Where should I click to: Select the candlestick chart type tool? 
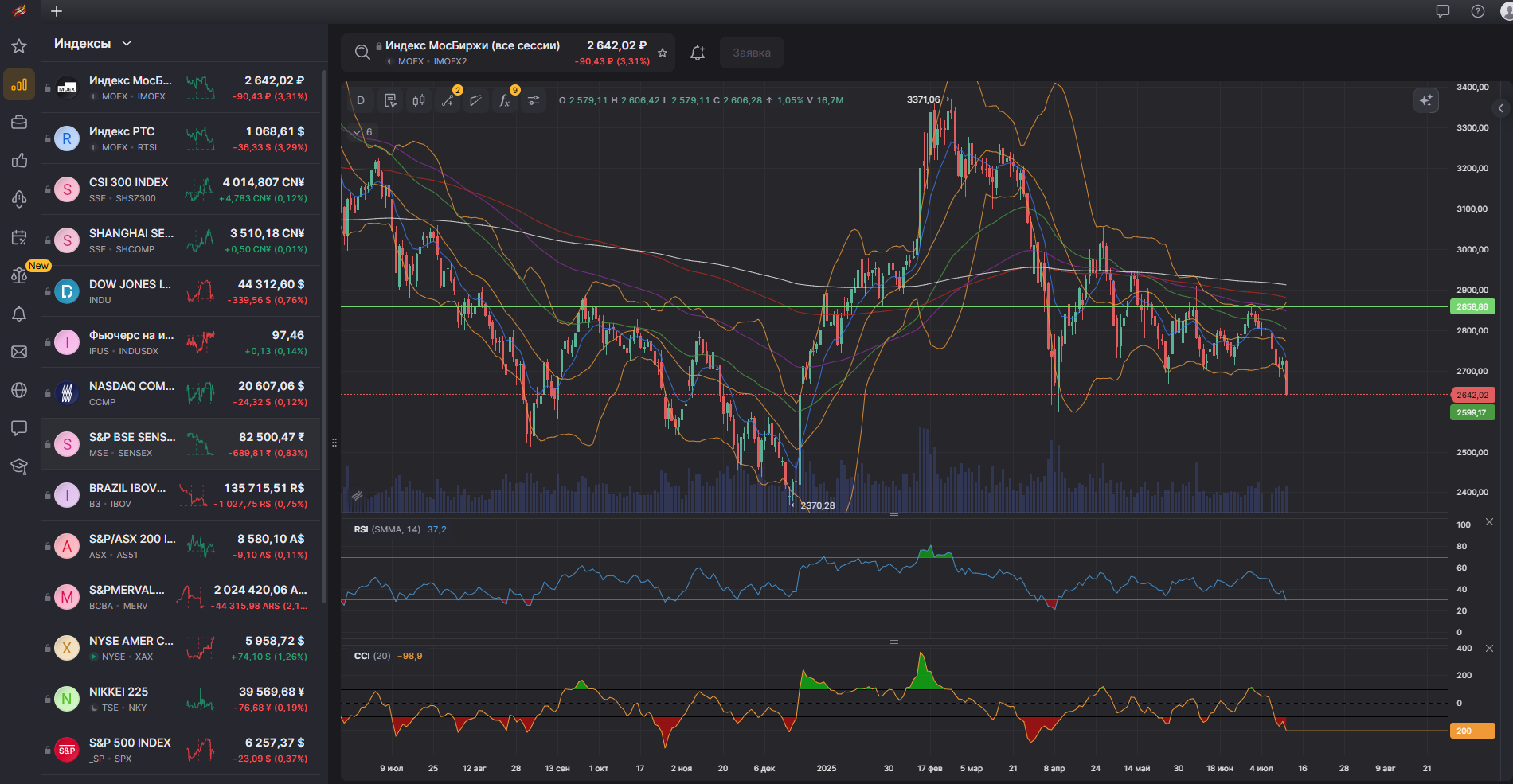coord(419,100)
